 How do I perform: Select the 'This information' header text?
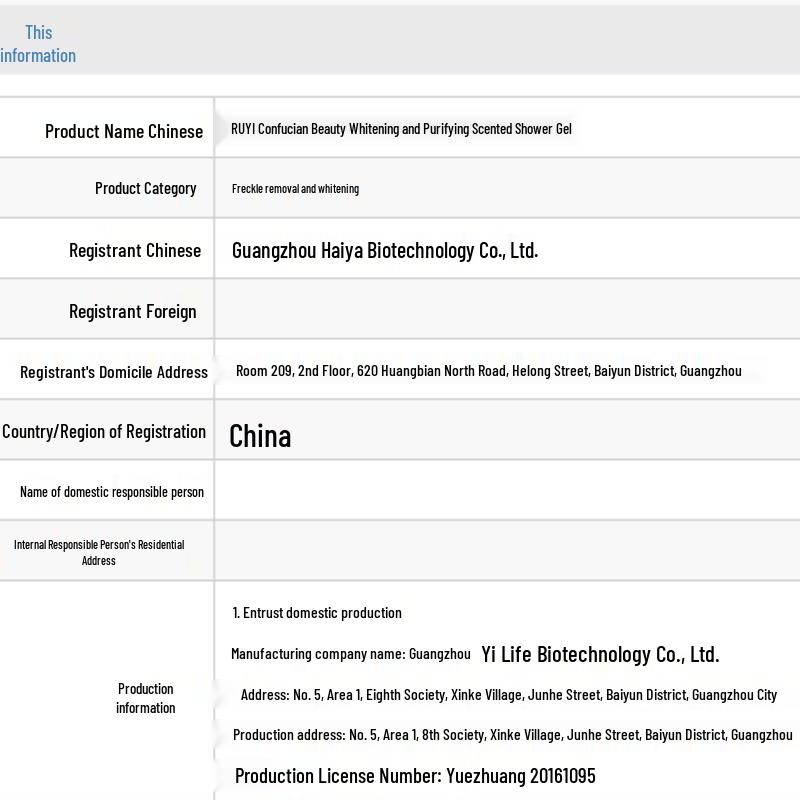[38, 44]
